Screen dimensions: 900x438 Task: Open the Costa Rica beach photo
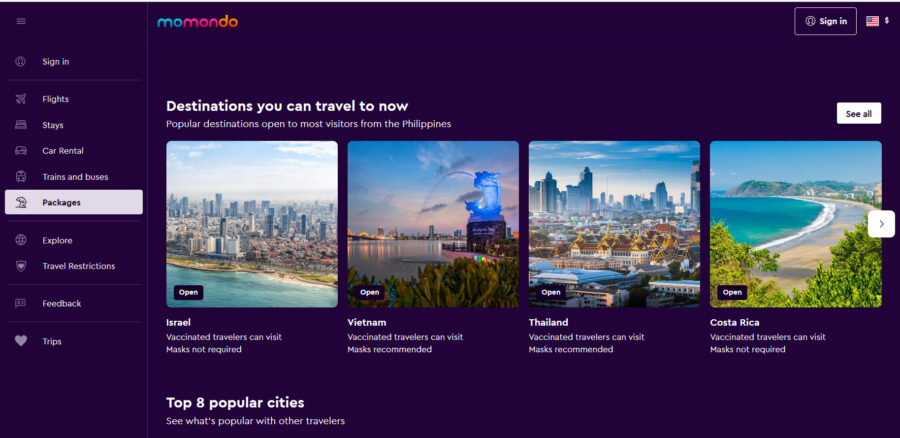pos(796,224)
